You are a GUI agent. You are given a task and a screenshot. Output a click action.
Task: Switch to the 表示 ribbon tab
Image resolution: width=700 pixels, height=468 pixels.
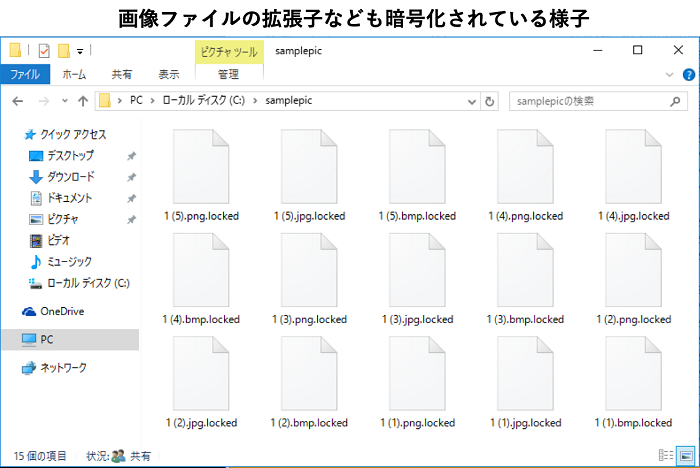click(168, 74)
